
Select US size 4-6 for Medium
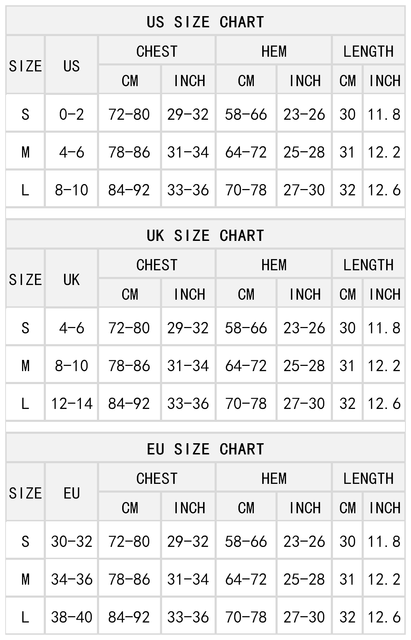point(71,152)
